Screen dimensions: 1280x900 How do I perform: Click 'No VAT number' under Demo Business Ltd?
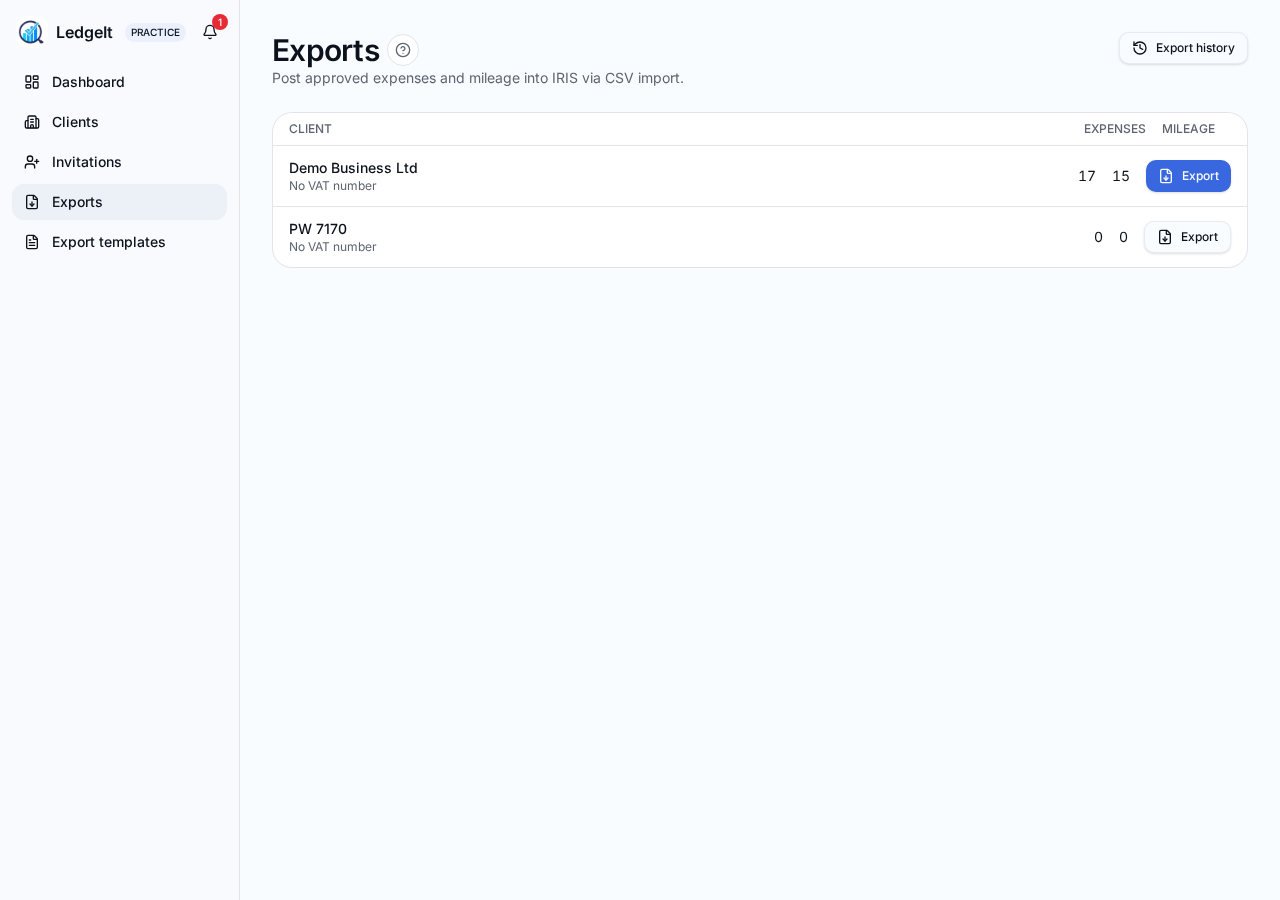[333, 186]
